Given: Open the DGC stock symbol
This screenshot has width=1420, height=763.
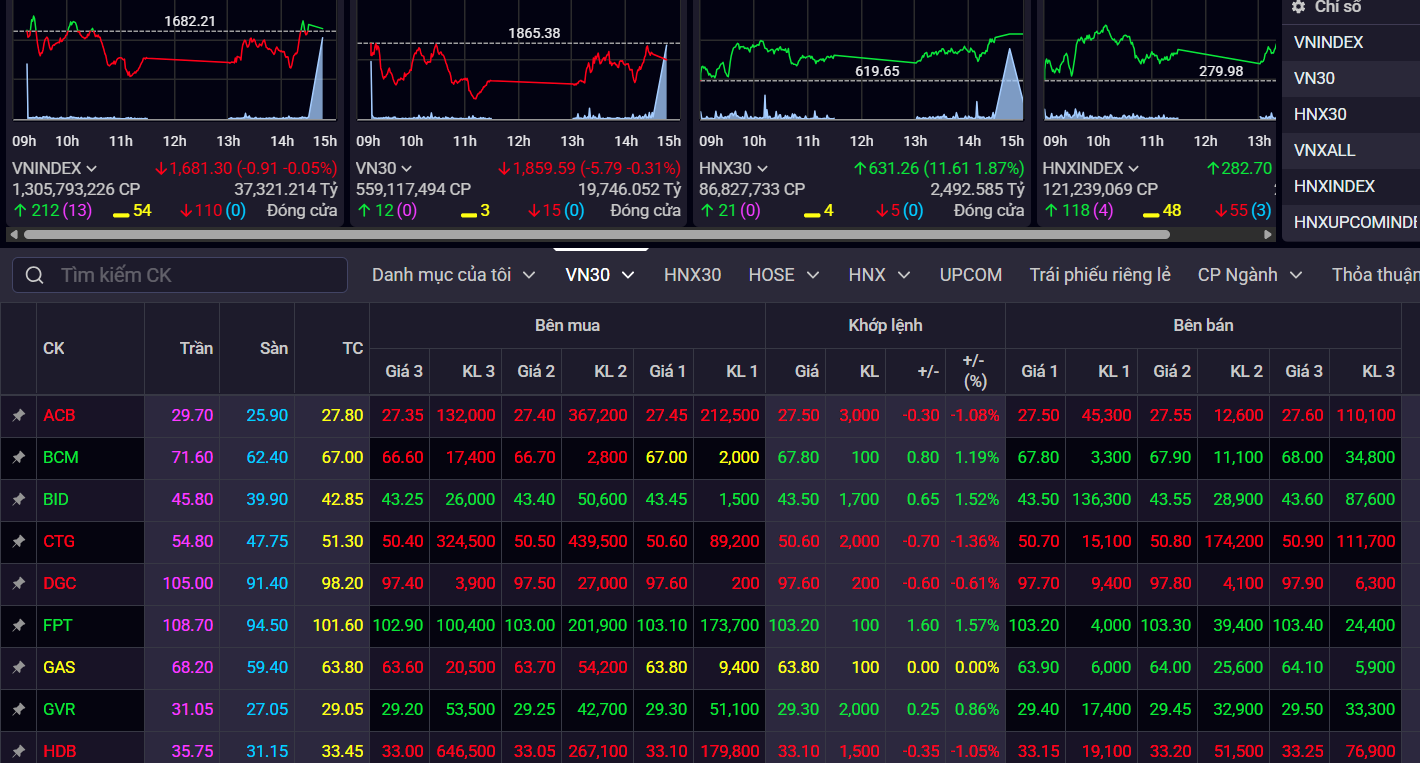Looking at the screenshot, I should (60, 583).
